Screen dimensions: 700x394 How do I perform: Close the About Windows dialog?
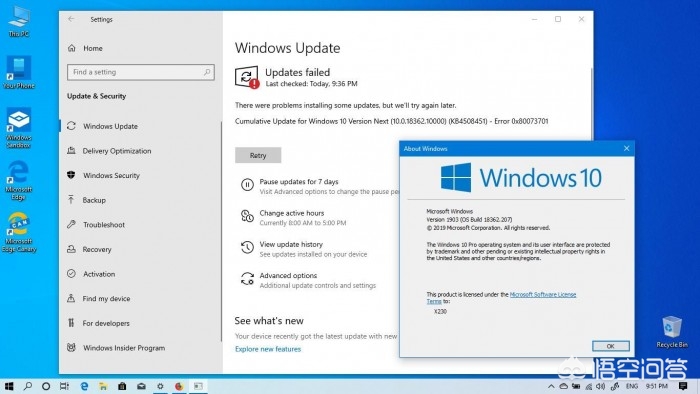(x=626, y=149)
